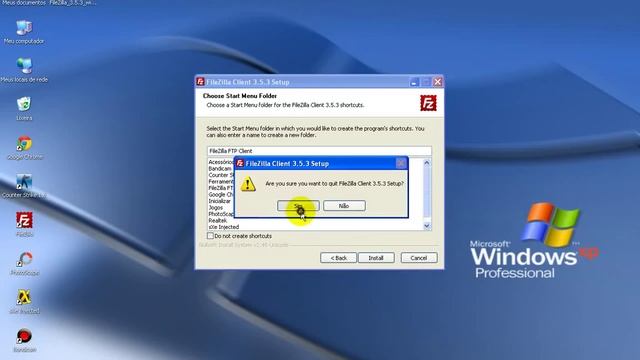
Task: Click the Cancel button in setup
Action: (419, 258)
